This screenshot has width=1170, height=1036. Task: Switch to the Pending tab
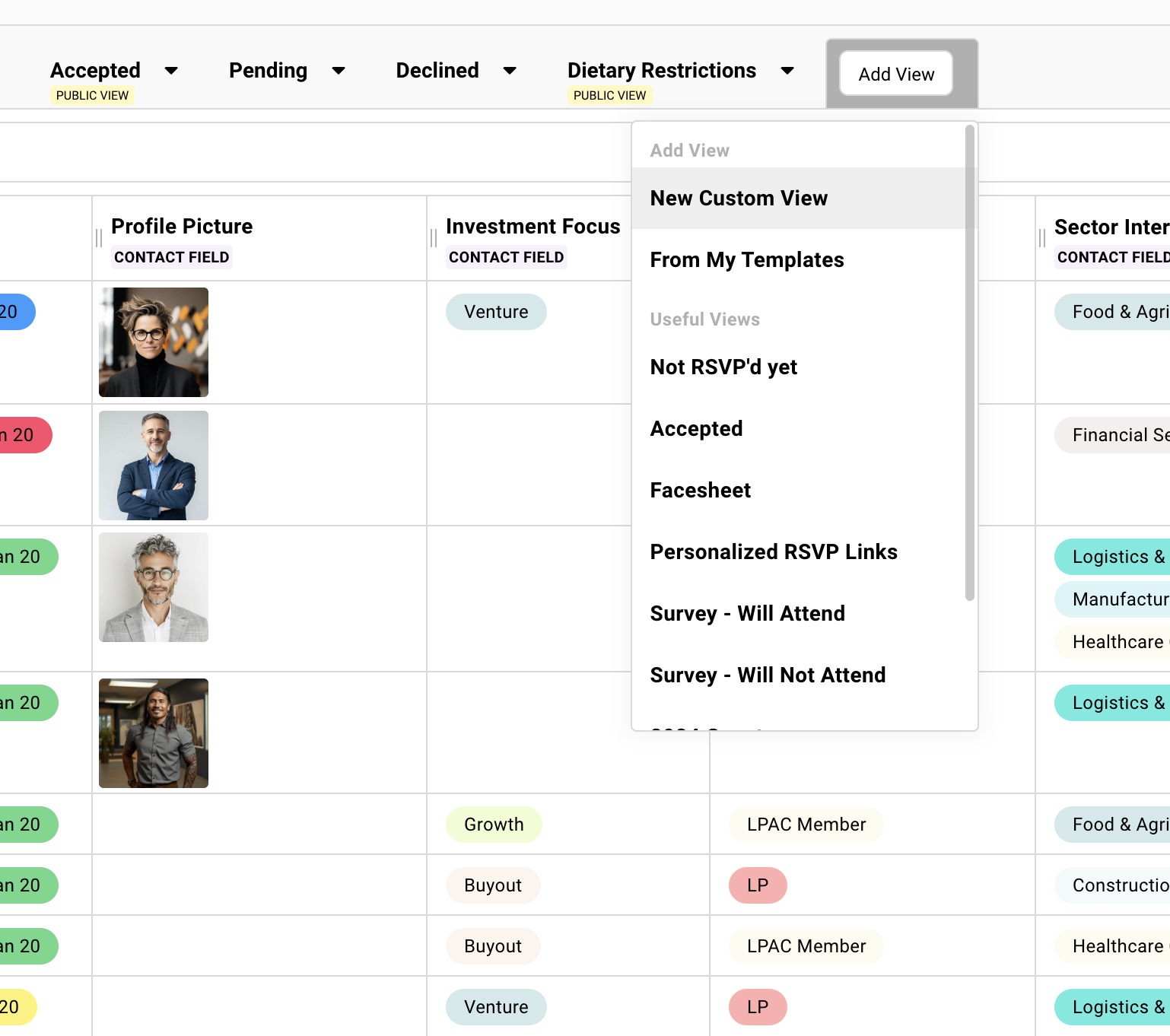pyautogui.click(x=268, y=71)
